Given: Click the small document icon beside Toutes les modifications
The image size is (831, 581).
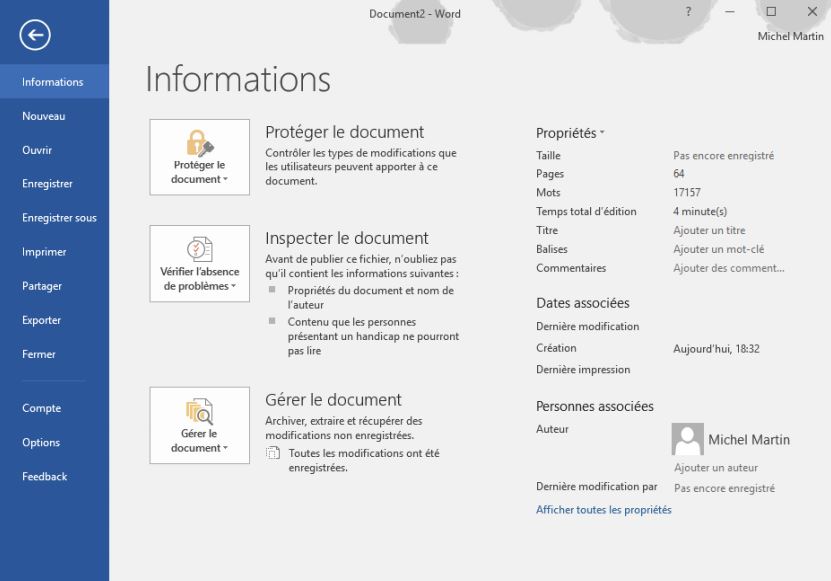Looking at the screenshot, I should click(x=273, y=453).
